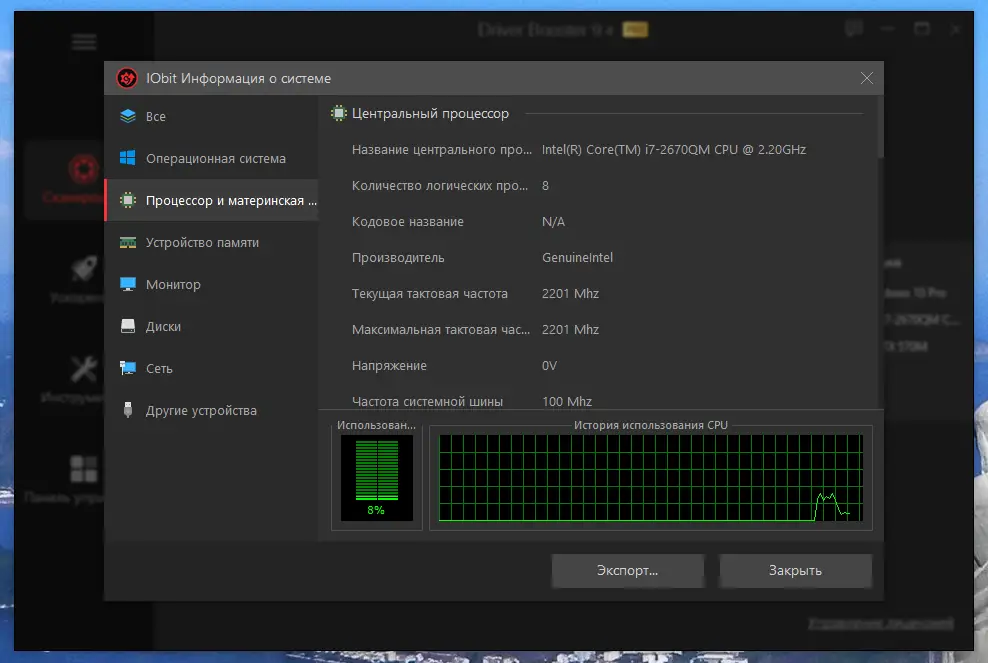Click Driver Booster feedback icon in title bar
Viewport: 988px width, 663px height.
(854, 28)
